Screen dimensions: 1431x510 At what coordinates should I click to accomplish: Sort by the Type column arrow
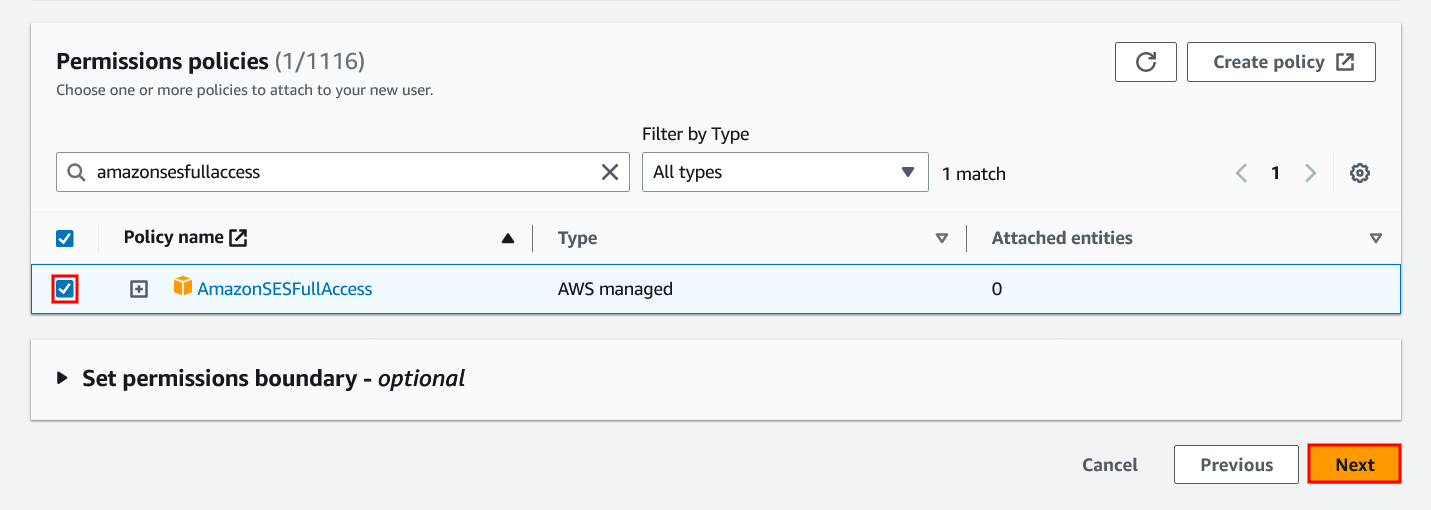point(941,238)
